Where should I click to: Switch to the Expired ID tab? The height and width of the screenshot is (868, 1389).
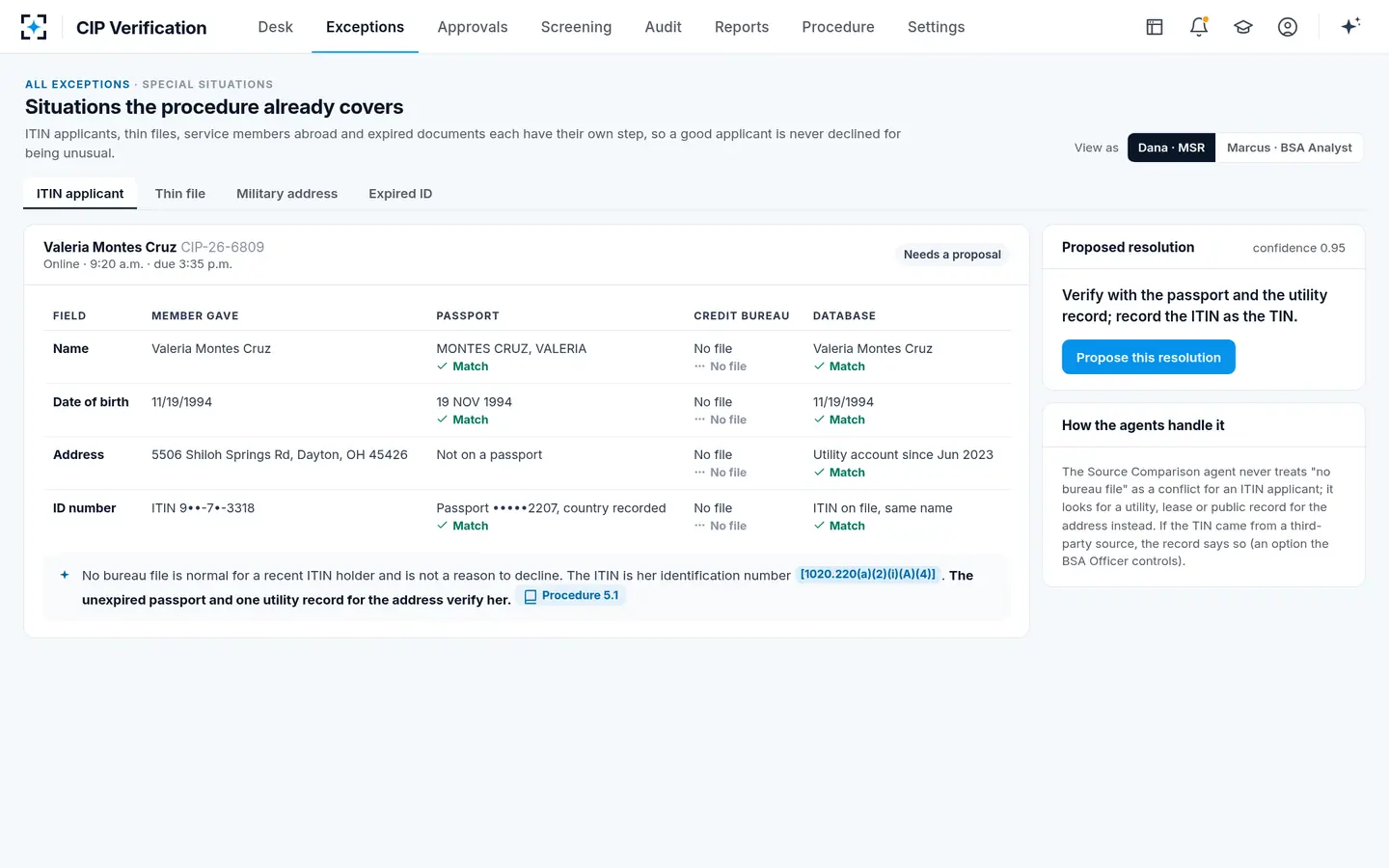coord(400,194)
